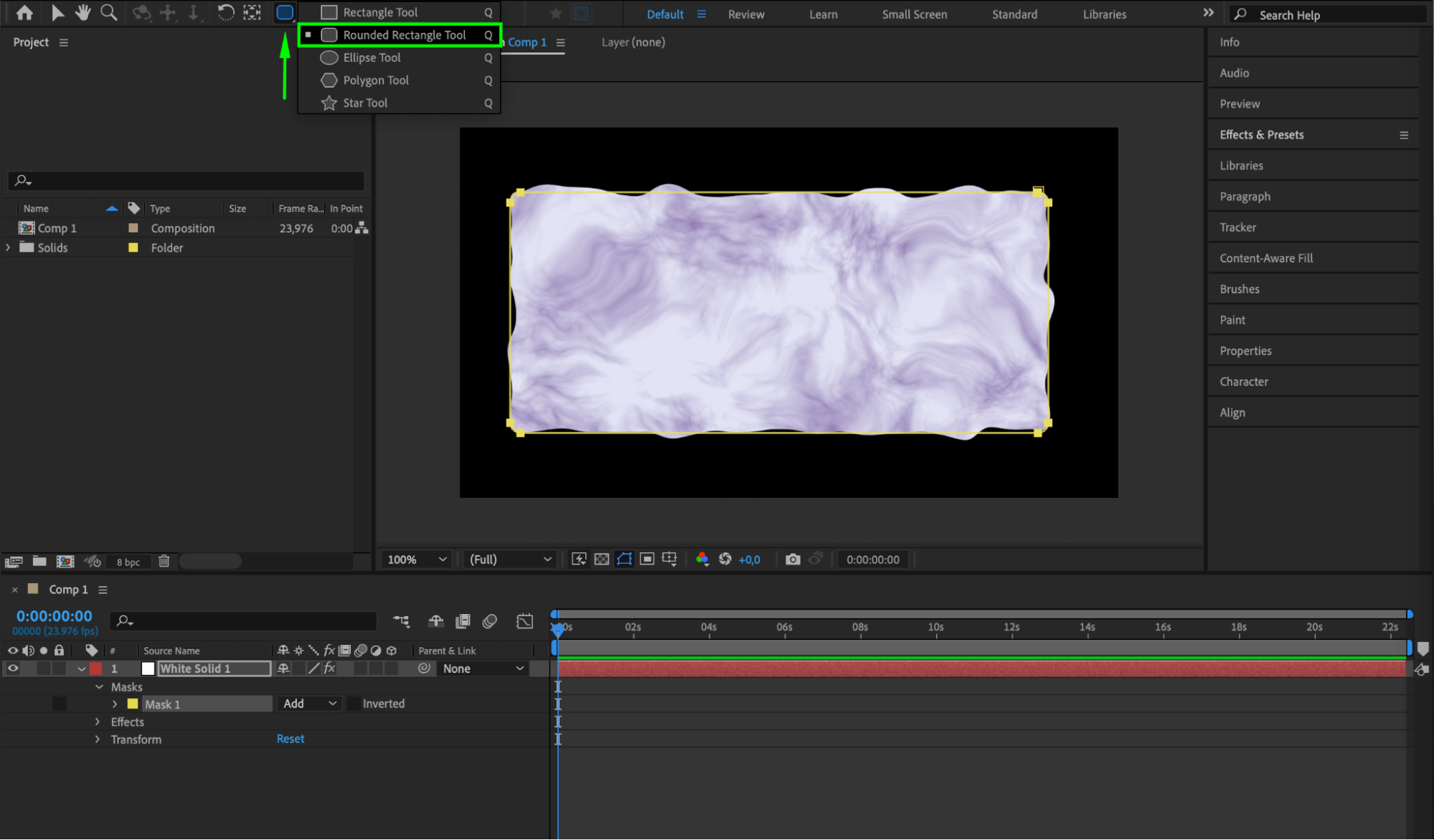Select the Hand tool in toolbar
The image size is (1434, 840).
click(82, 12)
